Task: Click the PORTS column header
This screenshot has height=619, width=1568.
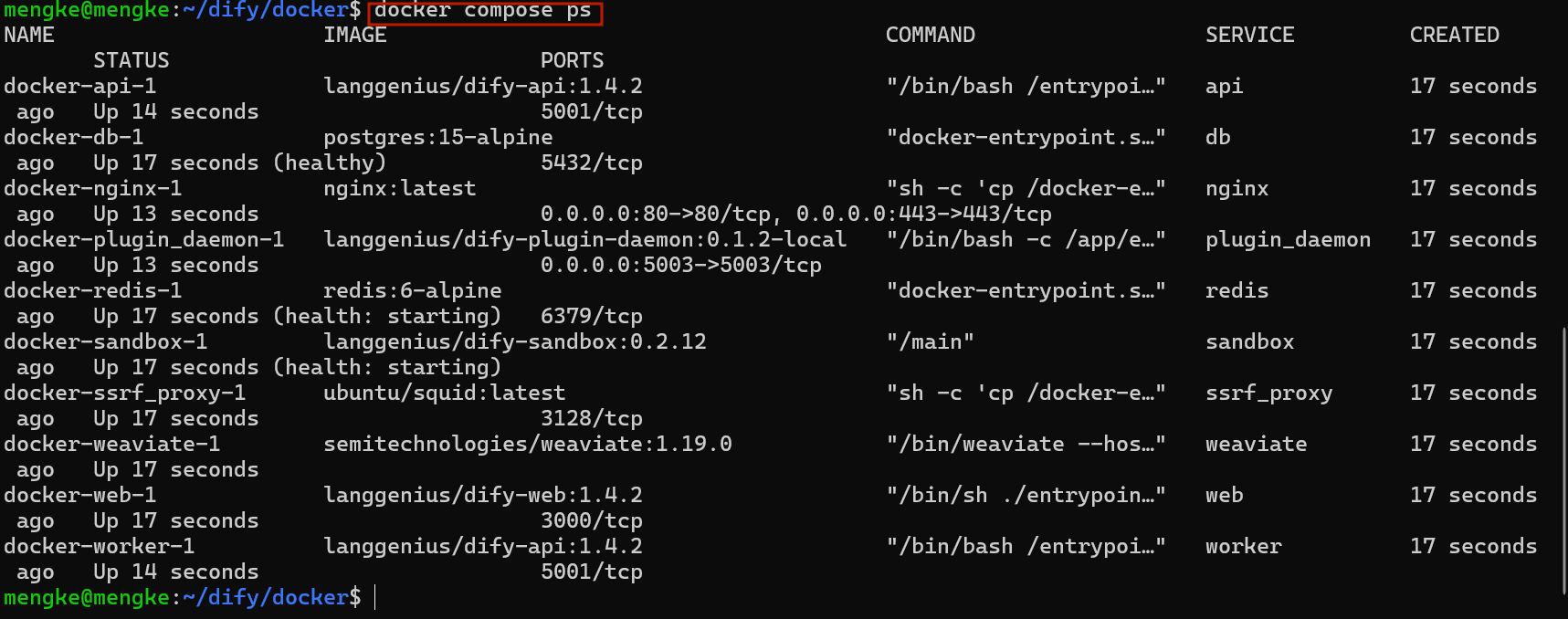Action: point(572,60)
